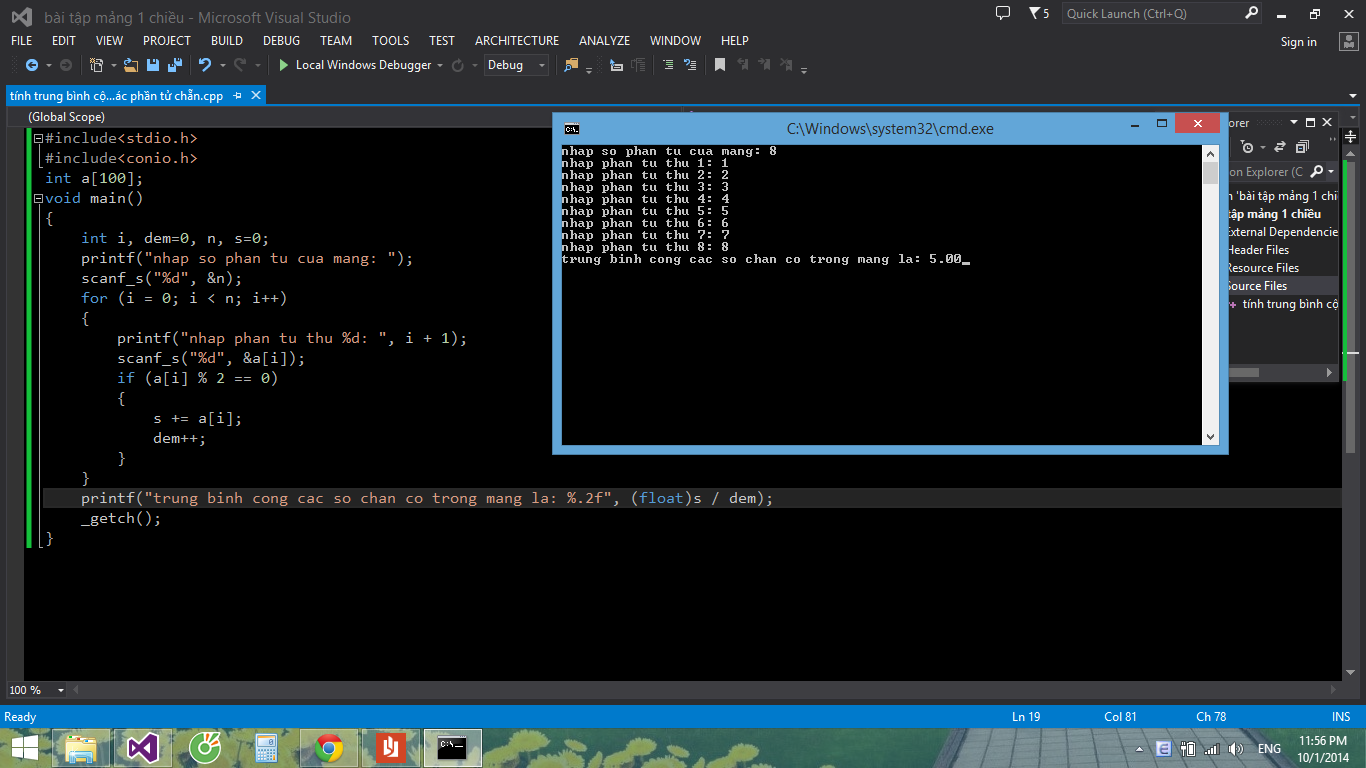Collapse the void main() outline block
This screenshot has height=768, width=1366.
tap(38, 199)
